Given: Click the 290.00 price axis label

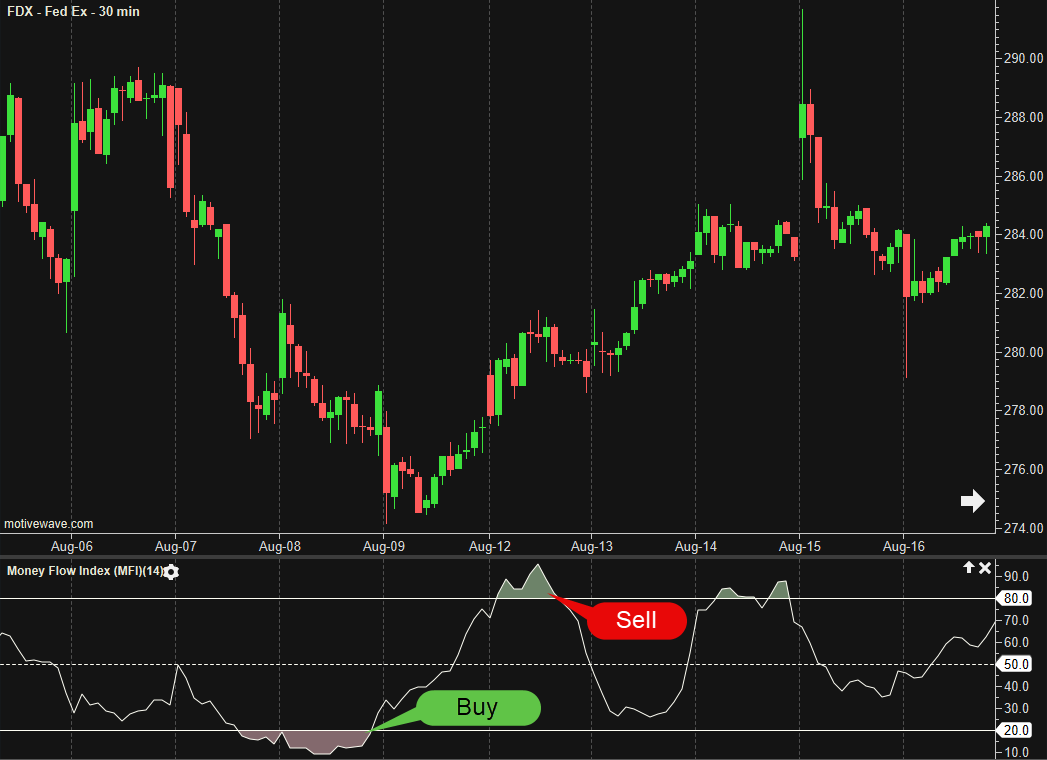Looking at the screenshot, I should [x=1023, y=59].
